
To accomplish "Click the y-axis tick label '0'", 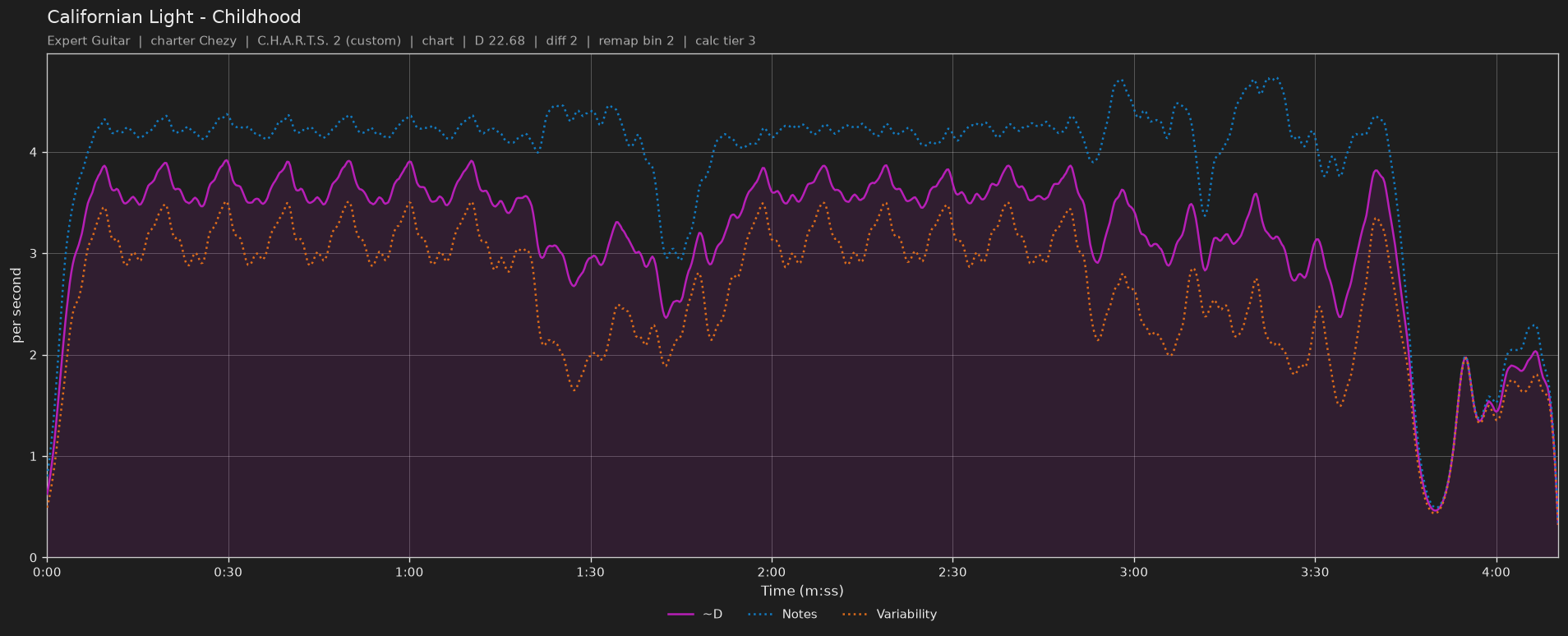I will click(x=34, y=558).
